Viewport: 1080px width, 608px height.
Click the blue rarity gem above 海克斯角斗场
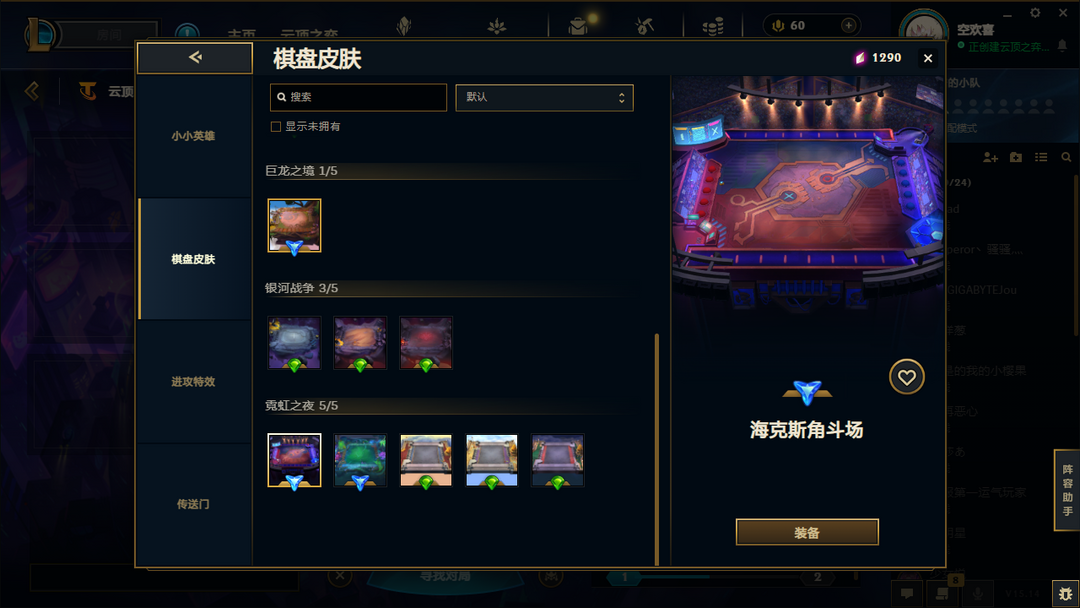807,392
